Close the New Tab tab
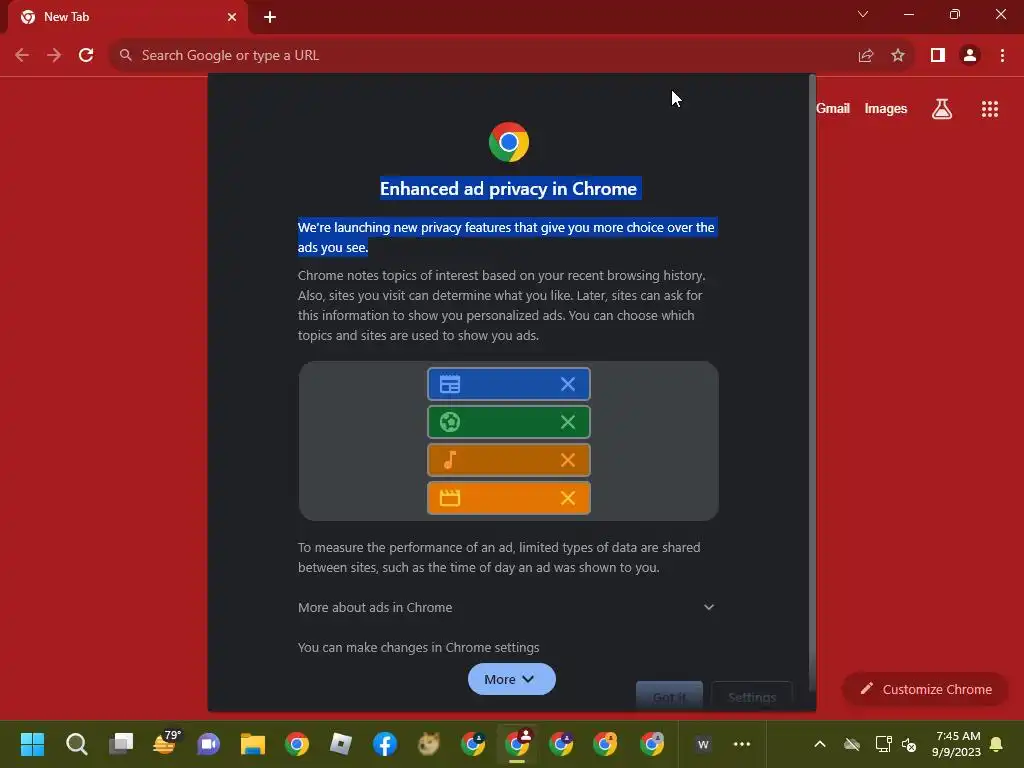The image size is (1024, 768). point(232,17)
